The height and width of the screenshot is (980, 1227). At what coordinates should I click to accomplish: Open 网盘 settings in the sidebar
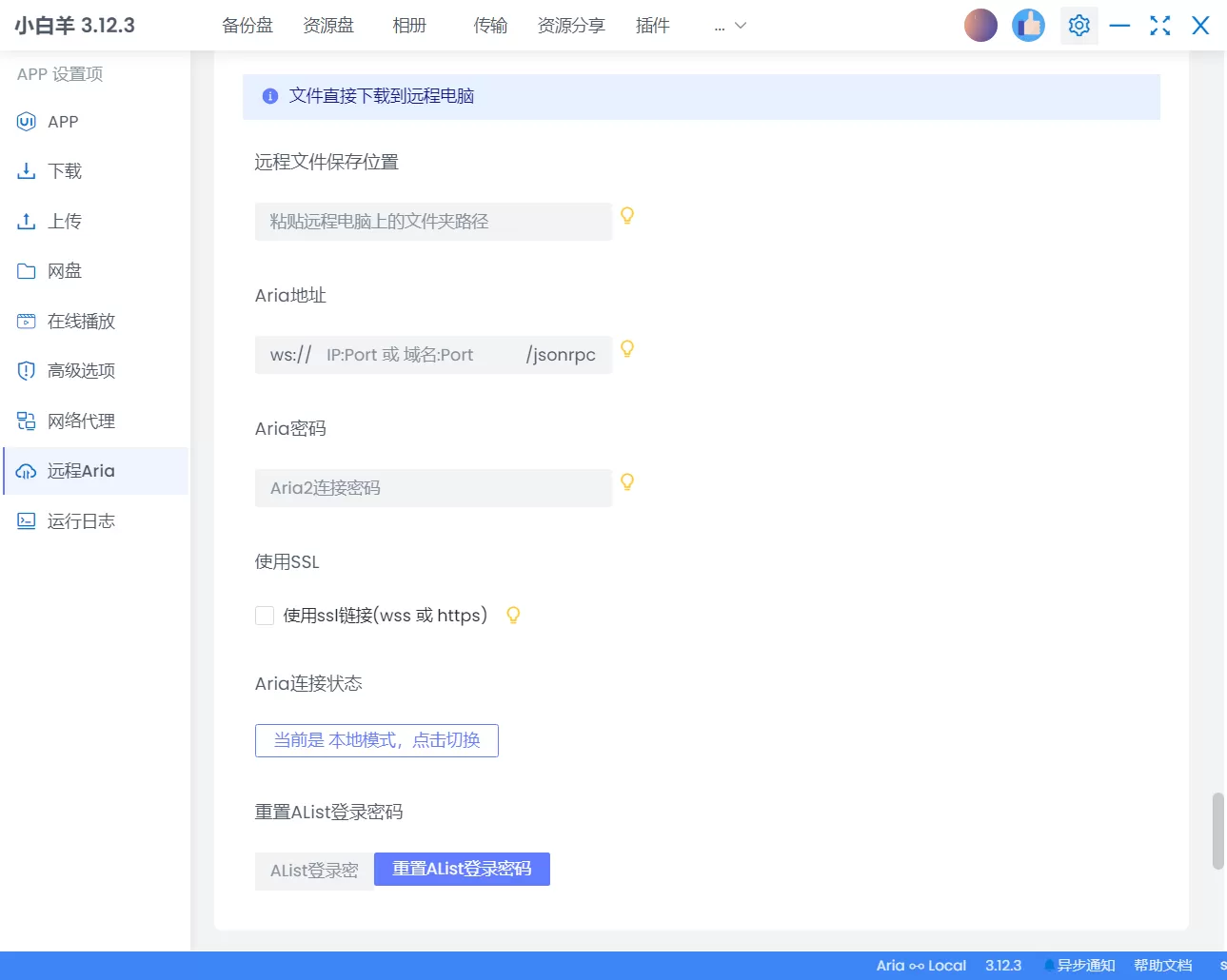click(66, 271)
